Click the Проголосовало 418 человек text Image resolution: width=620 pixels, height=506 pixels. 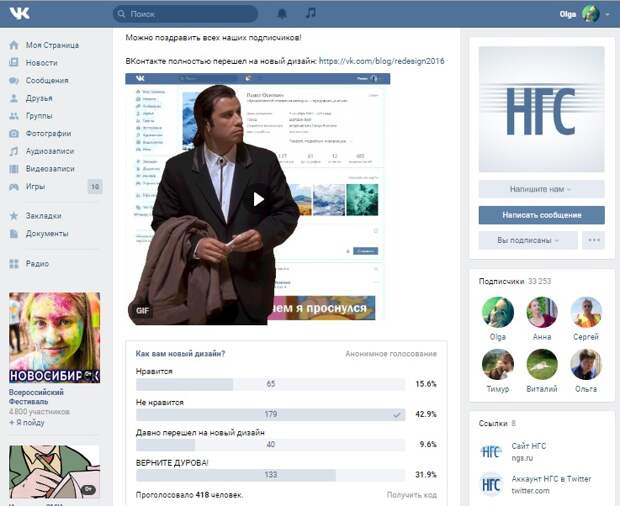click(x=189, y=495)
